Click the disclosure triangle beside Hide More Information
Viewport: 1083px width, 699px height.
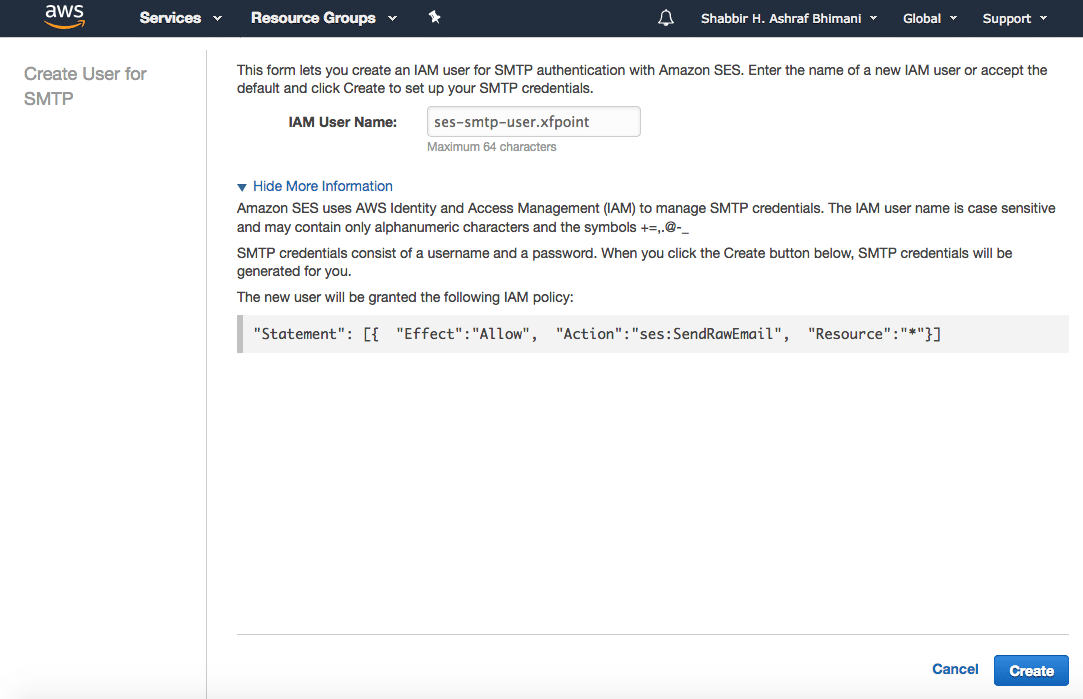point(242,187)
